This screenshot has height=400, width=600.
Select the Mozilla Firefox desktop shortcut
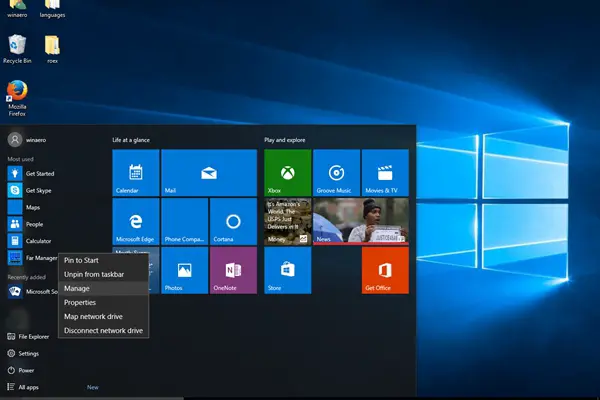[x=17, y=98]
